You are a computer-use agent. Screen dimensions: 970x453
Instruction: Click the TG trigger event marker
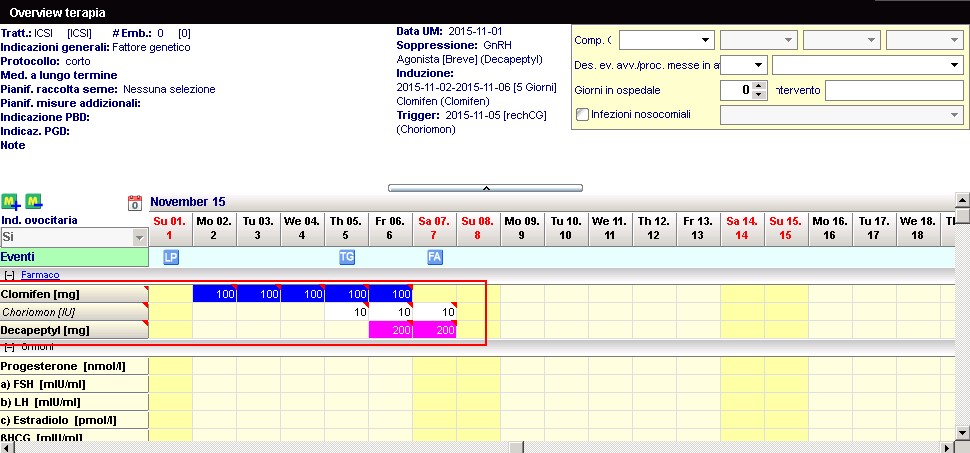click(347, 257)
